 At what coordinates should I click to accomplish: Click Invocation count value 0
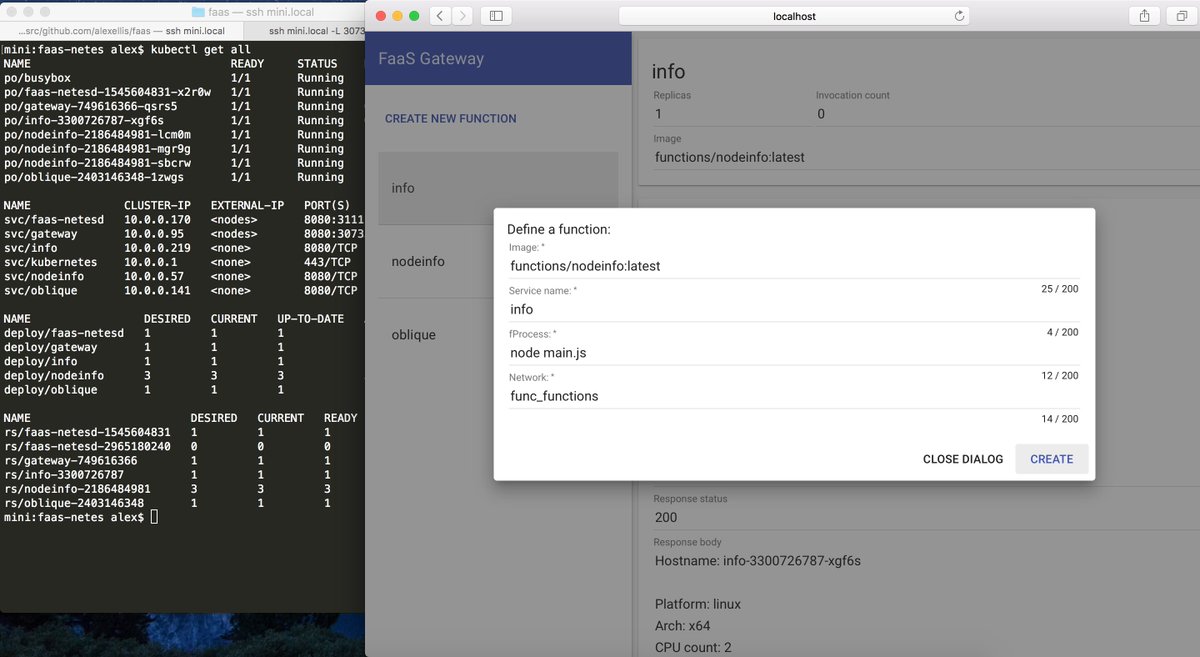pos(821,114)
